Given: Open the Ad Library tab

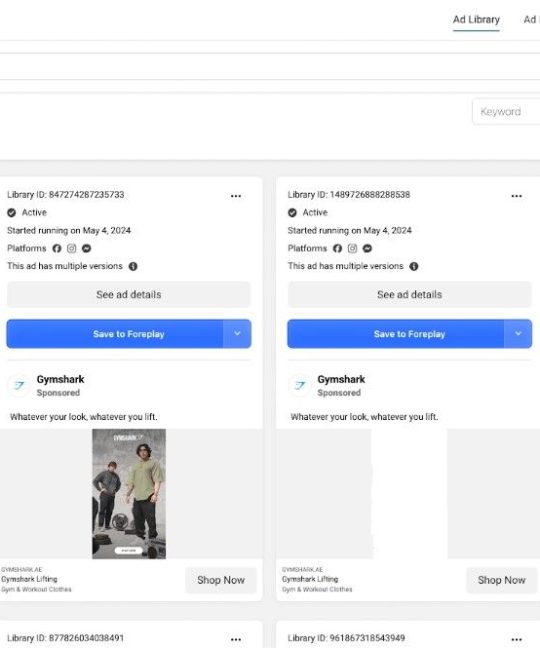Looking at the screenshot, I should coord(476,19).
